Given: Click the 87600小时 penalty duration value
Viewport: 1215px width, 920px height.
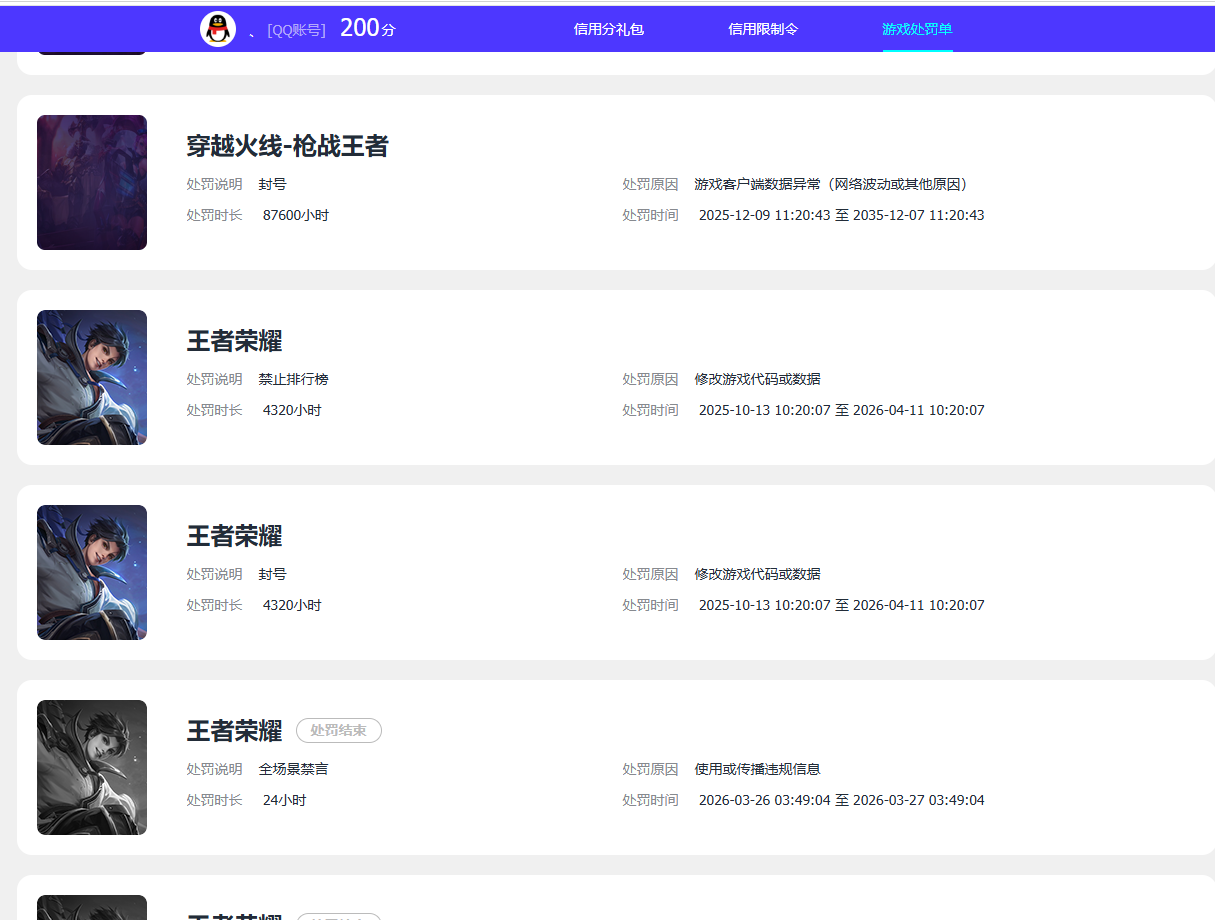Looking at the screenshot, I should click(x=296, y=214).
